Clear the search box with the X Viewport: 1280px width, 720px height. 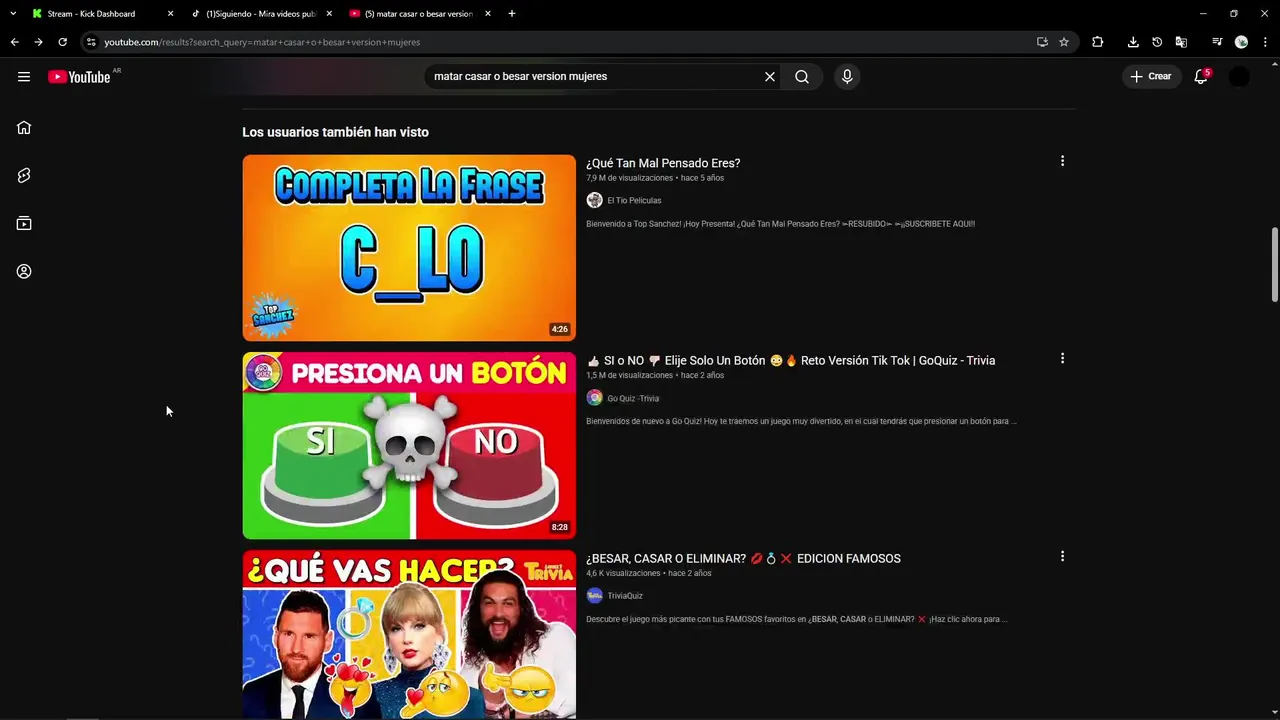(x=770, y=77)
